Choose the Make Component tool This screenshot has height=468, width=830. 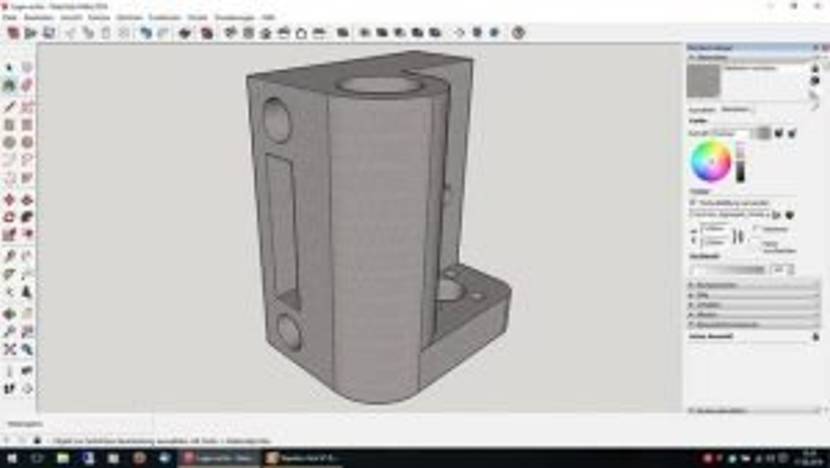pyautogui.click(x=27, y=67)
